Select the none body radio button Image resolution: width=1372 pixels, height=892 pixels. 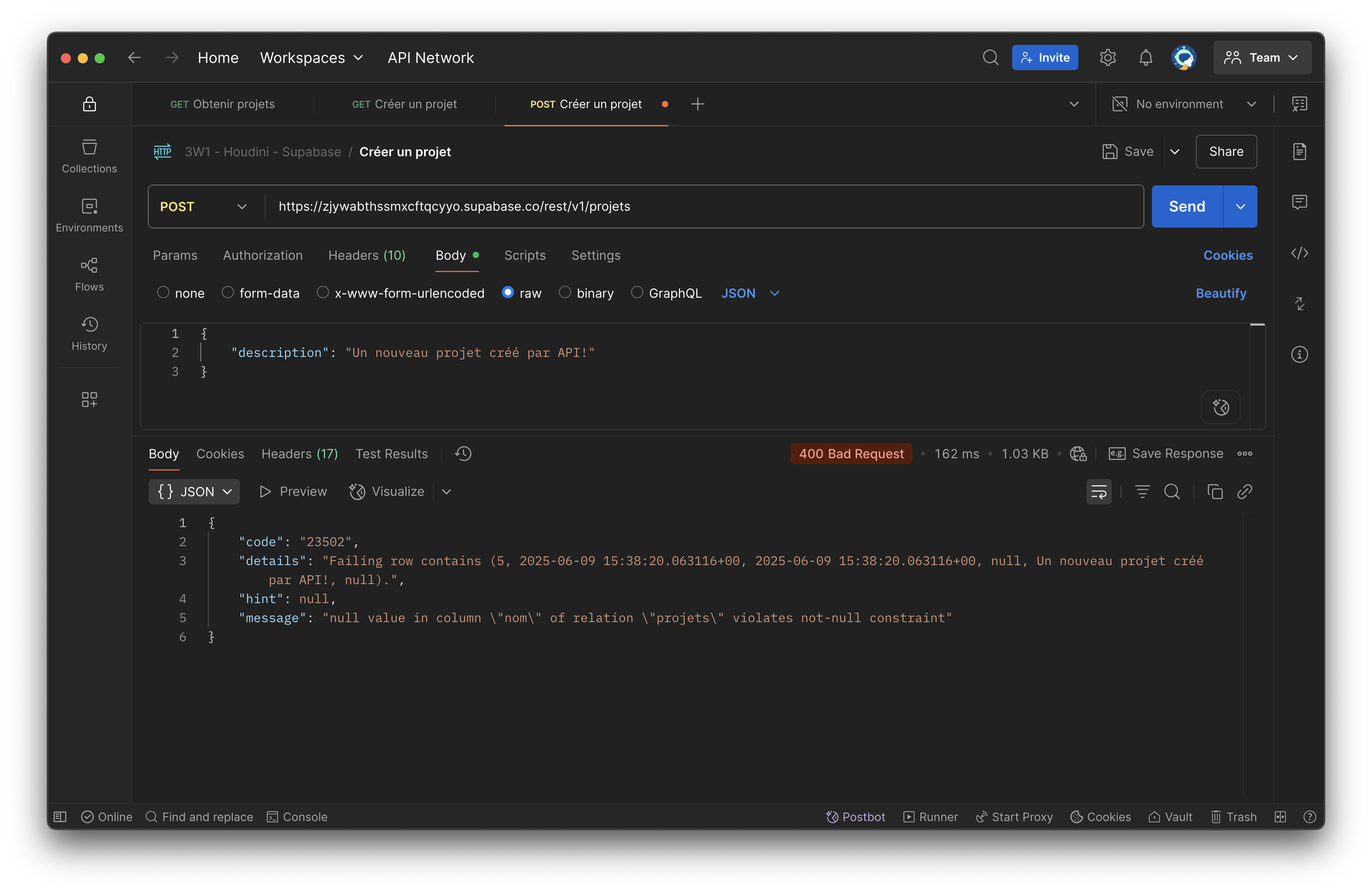click(x=163, y=293)
